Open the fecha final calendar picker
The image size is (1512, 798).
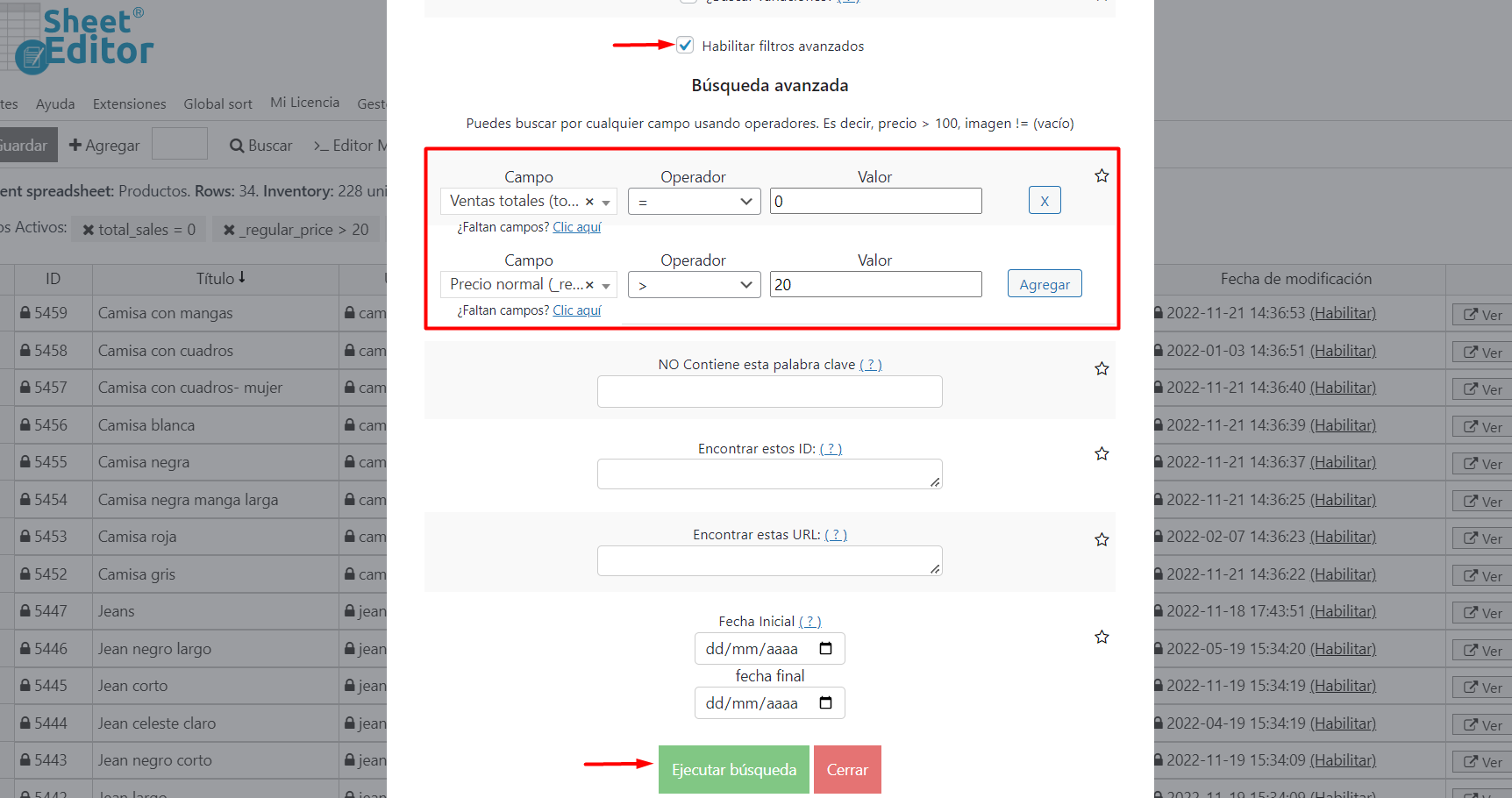[x=825, y=703]
